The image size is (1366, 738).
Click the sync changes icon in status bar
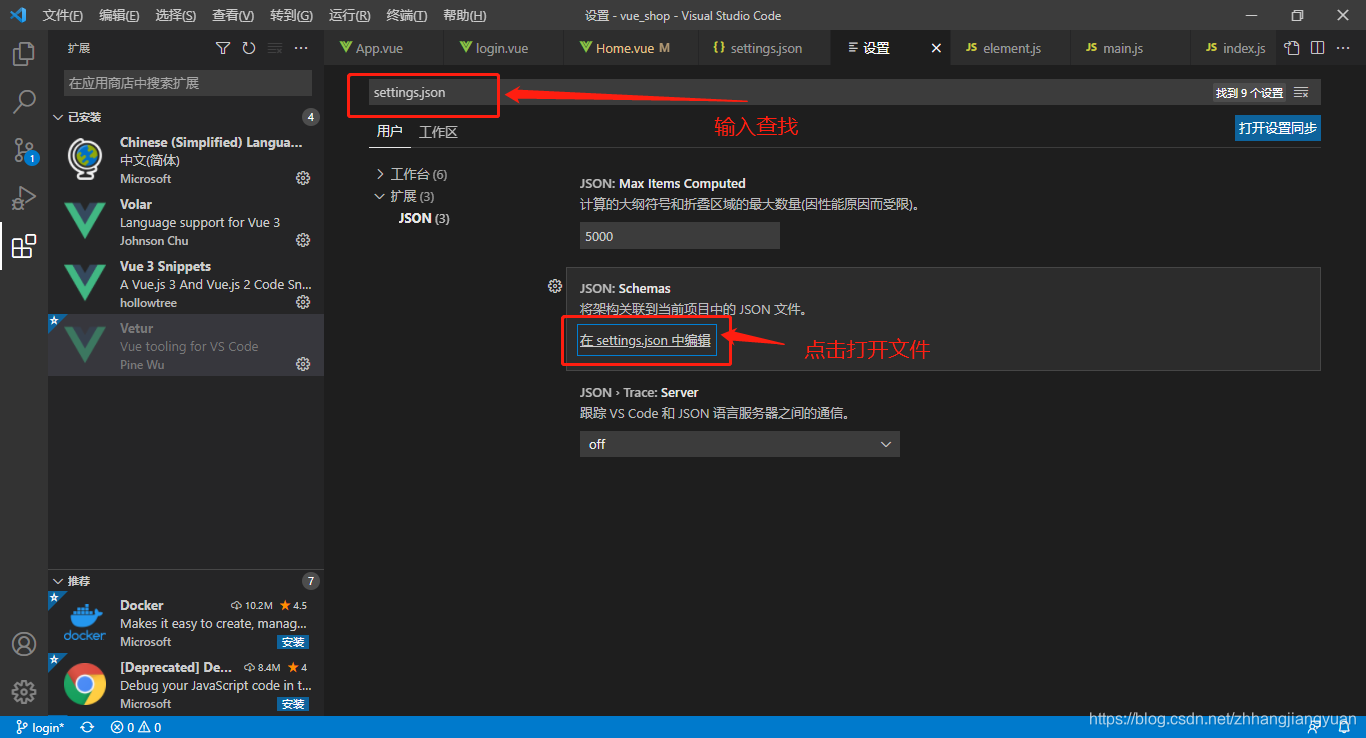click(87, 727)
